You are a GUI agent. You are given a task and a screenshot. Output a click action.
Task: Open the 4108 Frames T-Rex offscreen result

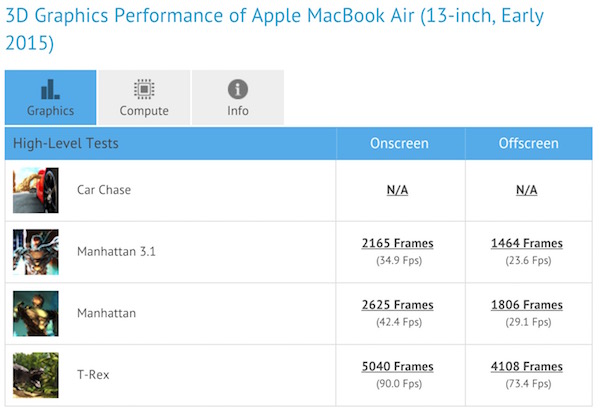tap(527, 365)
